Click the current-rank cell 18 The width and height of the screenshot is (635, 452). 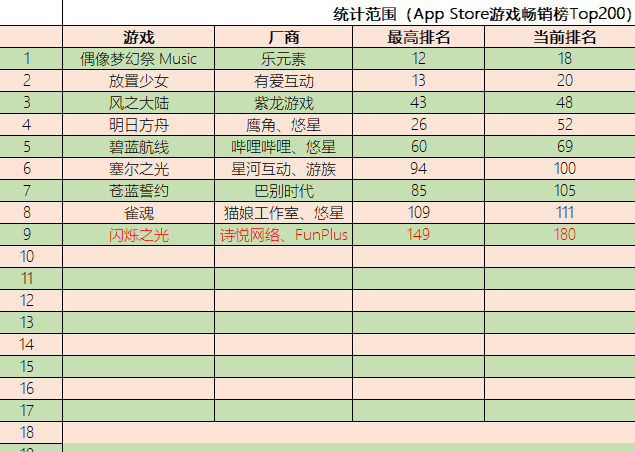click(x=560, y=59)
